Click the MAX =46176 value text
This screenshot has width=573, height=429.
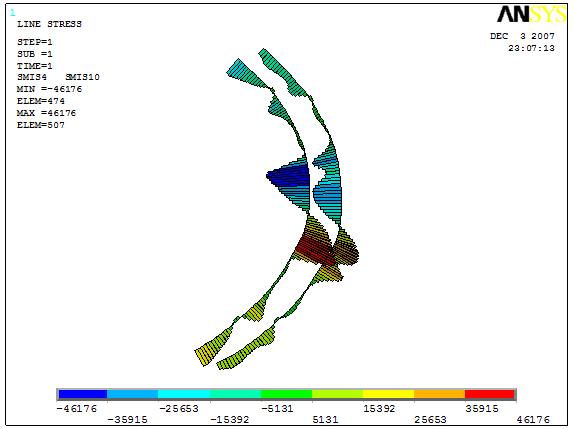46,113
